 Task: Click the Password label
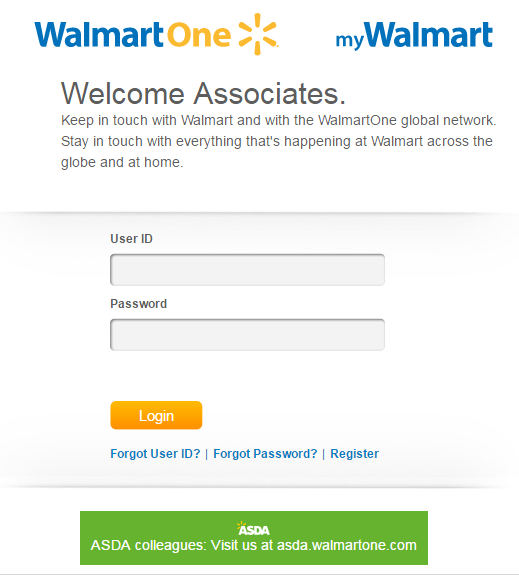tap(139, 304)
